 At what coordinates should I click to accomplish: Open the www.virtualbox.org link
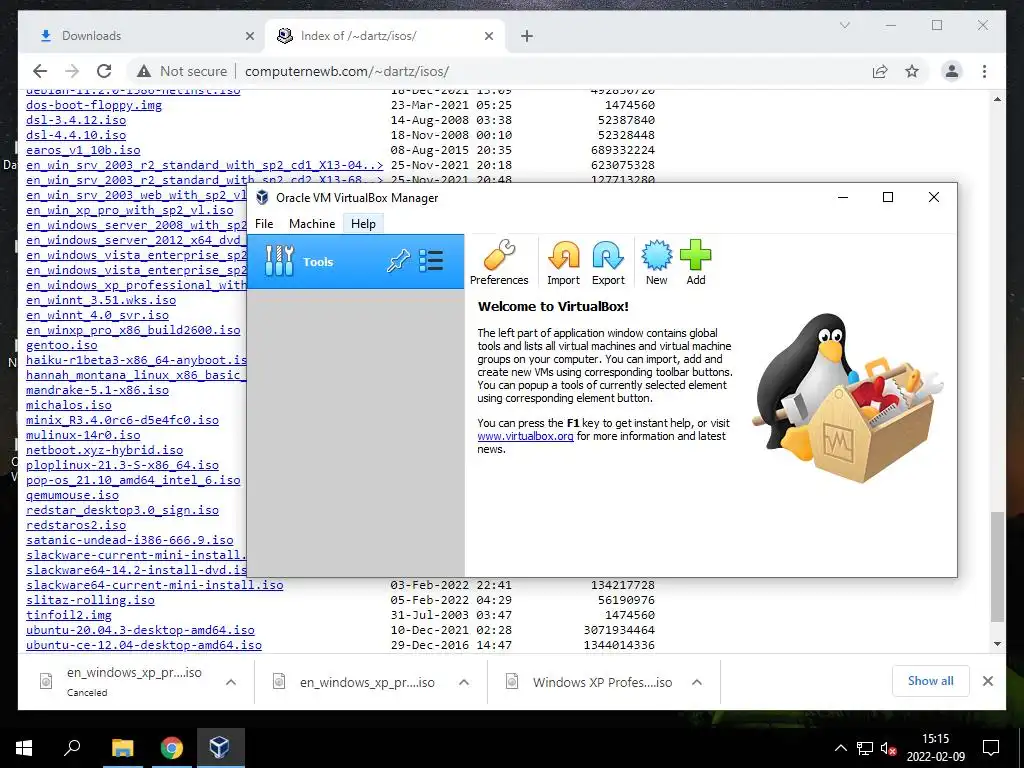[525, 436]
